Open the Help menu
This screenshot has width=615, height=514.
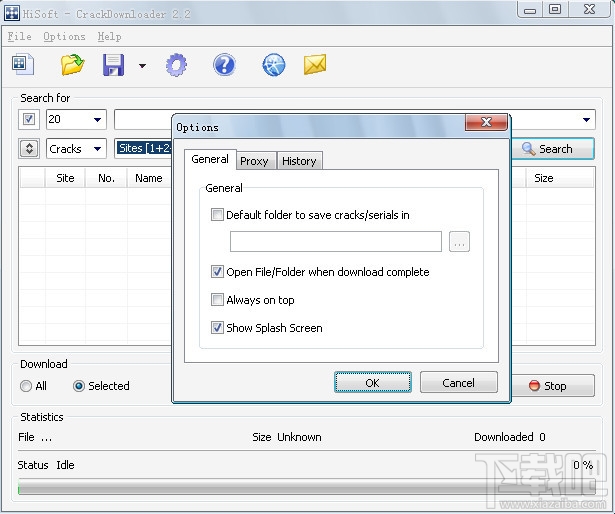coord(109,36)
